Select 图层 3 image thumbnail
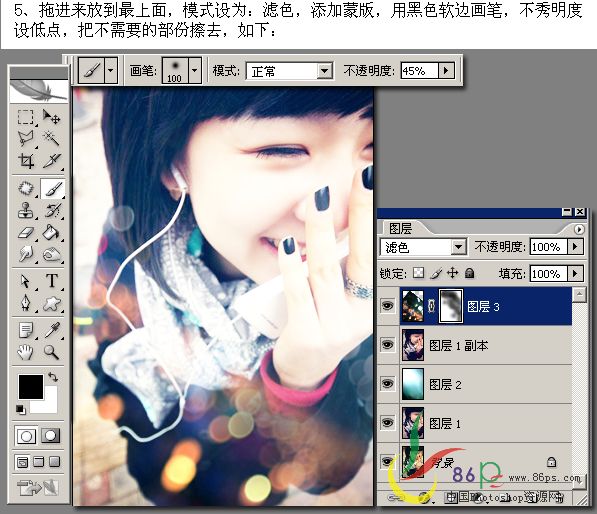Viewport: 597px width, 514px height. (x=413, y=306)
